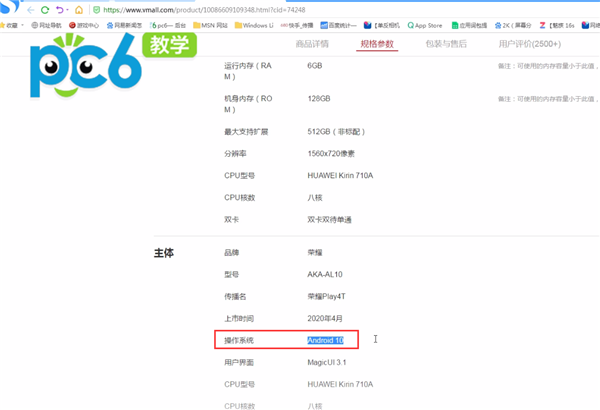Click the 上市时间 label
This screenshot has height=410, width=600.
tap(239, 319)
